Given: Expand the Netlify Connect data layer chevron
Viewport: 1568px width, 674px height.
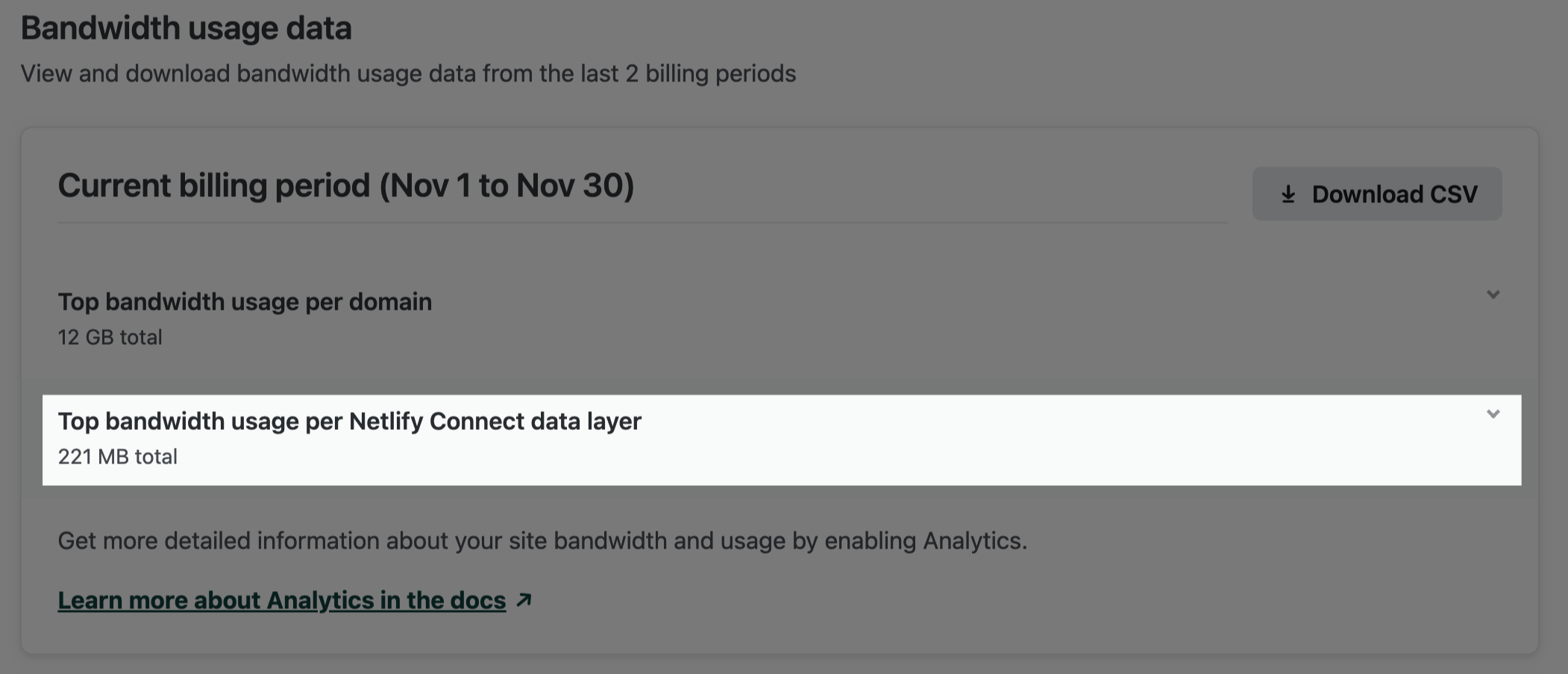Looking at the screenshot, I should (x=1493, y=414).
